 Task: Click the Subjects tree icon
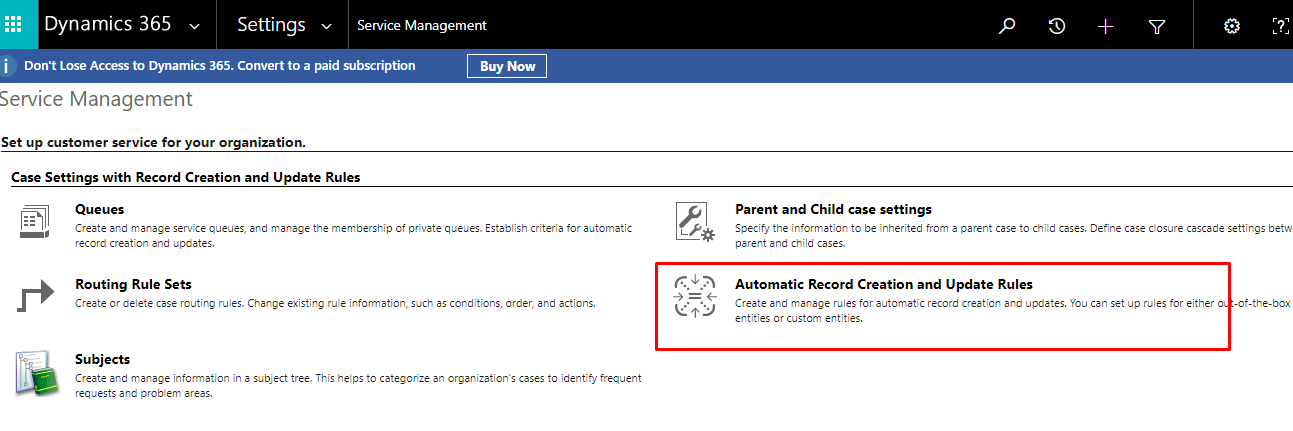(x=35, y=372)
